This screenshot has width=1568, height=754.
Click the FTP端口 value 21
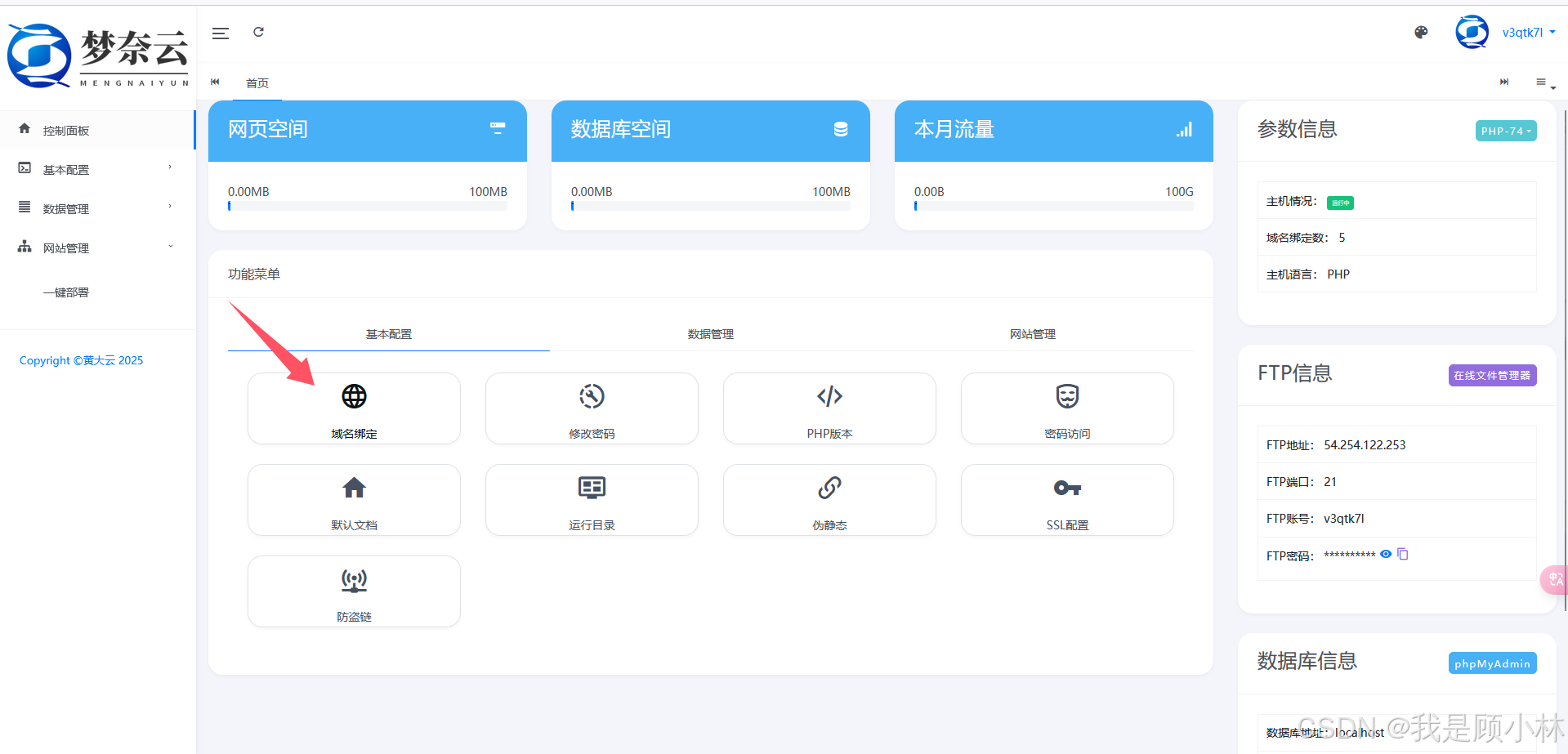(1330, 482)
